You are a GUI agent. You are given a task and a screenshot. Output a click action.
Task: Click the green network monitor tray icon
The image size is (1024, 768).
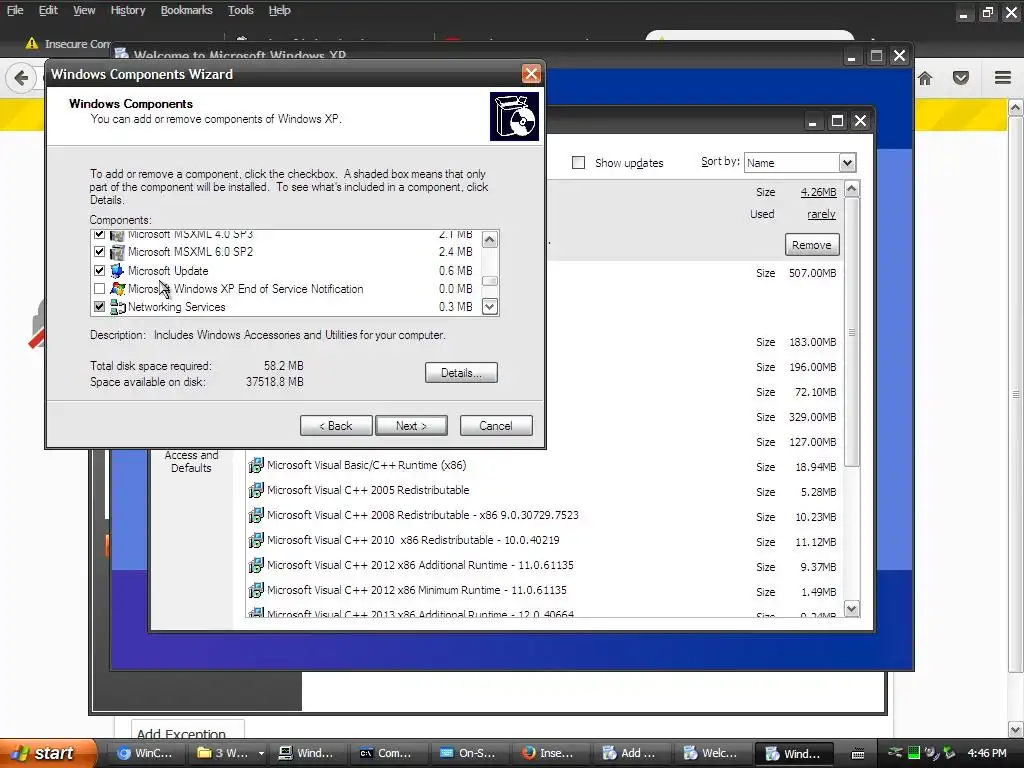(x=914, y=753)
